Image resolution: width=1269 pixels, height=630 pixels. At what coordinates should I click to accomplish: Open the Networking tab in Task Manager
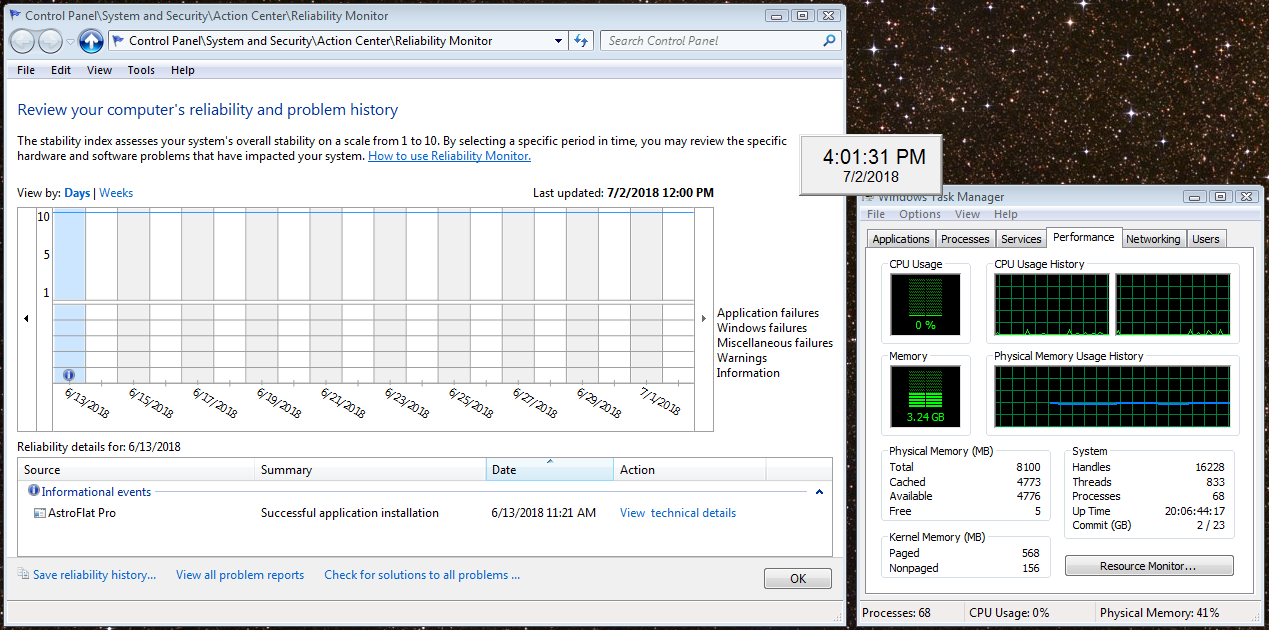1153,239
